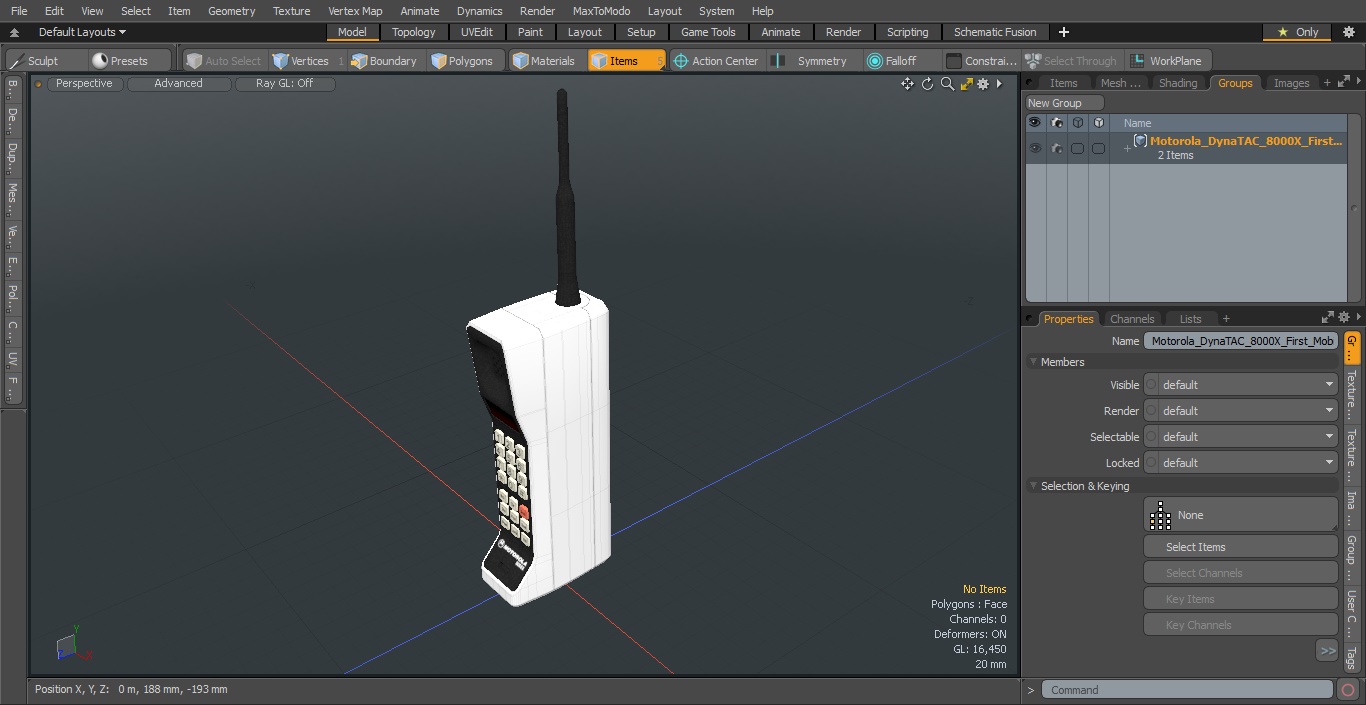Open the Tags vertical side tab
The width and height of the screenshot is (1366, 705).
[1351, 657]
